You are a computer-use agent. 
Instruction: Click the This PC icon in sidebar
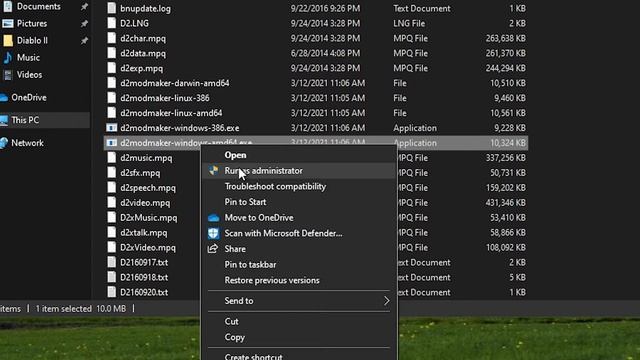point(4,120)
